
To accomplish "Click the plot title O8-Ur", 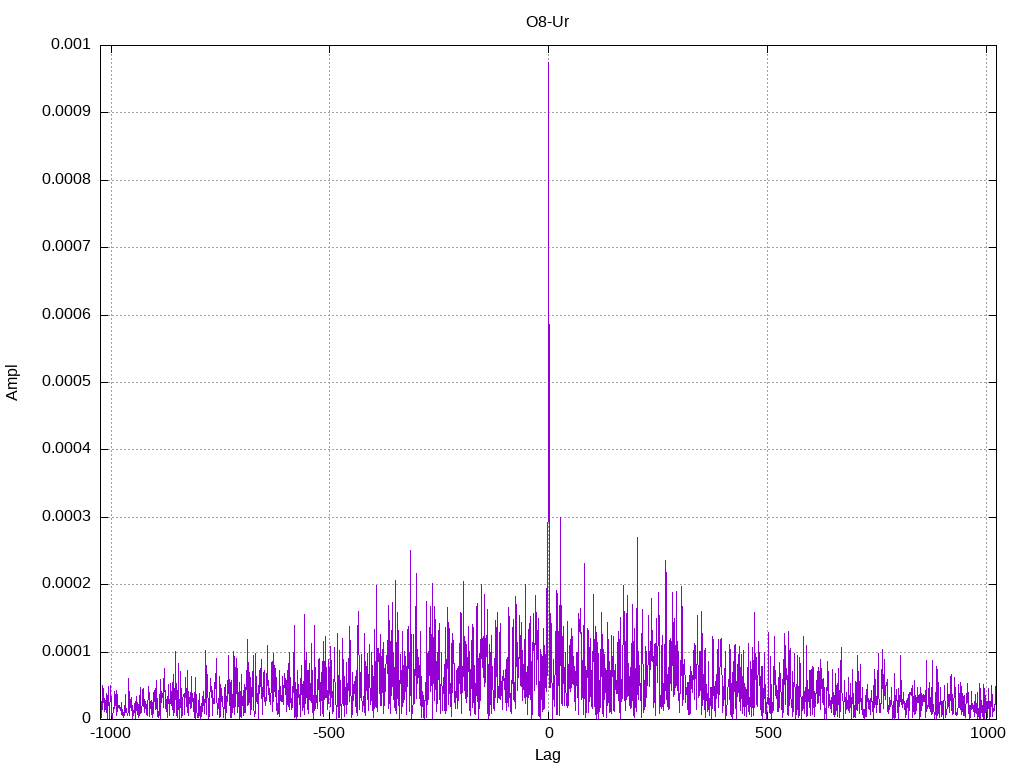I will coord(547,22).
